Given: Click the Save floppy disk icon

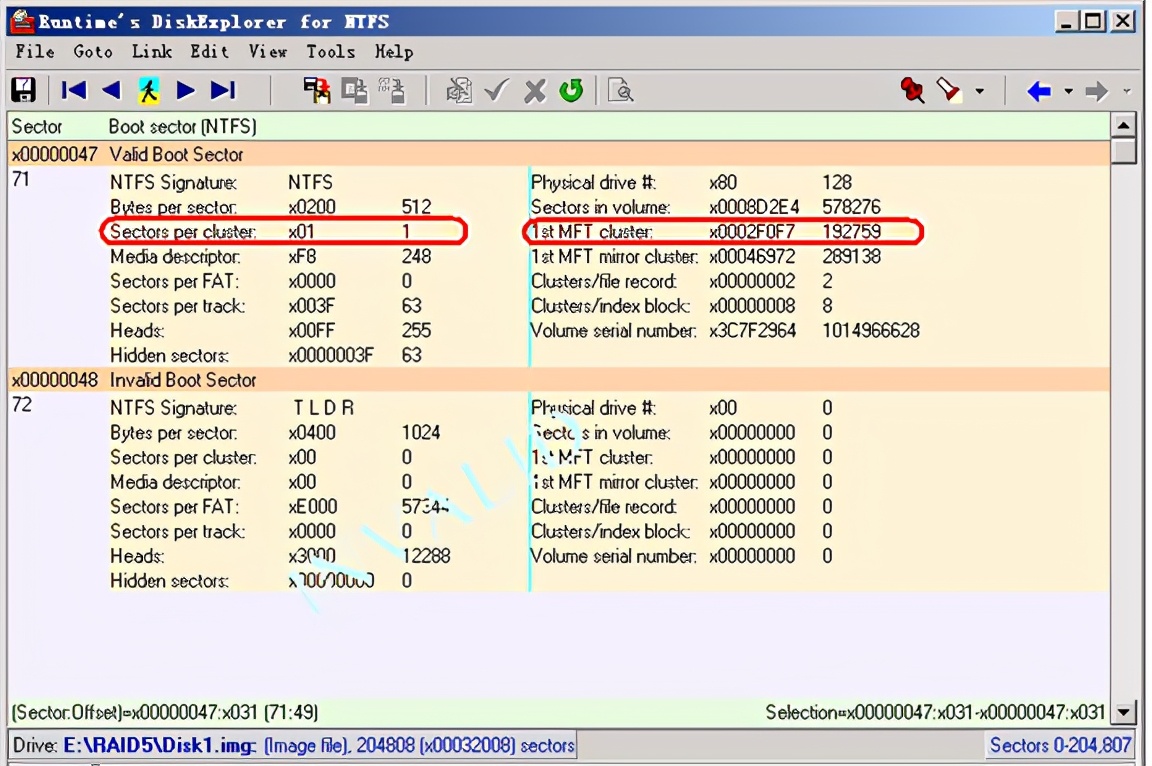Looking at the screenshot, I should coord(23,91).
